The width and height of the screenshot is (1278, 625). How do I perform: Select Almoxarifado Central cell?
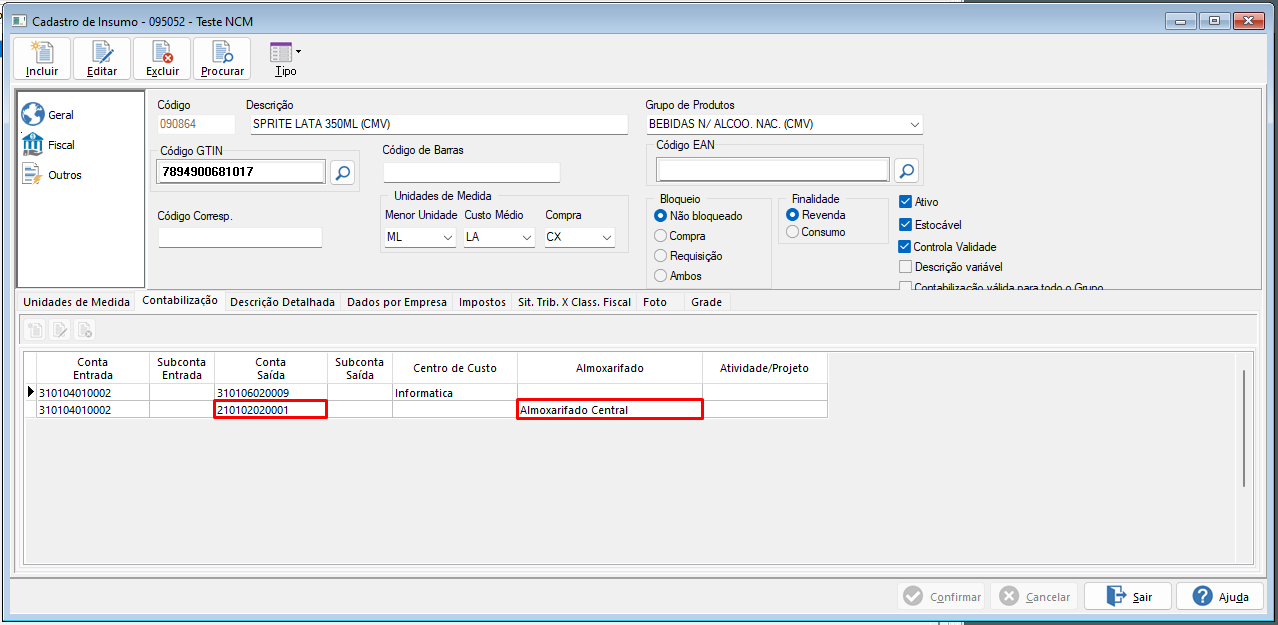click(610, 409)
